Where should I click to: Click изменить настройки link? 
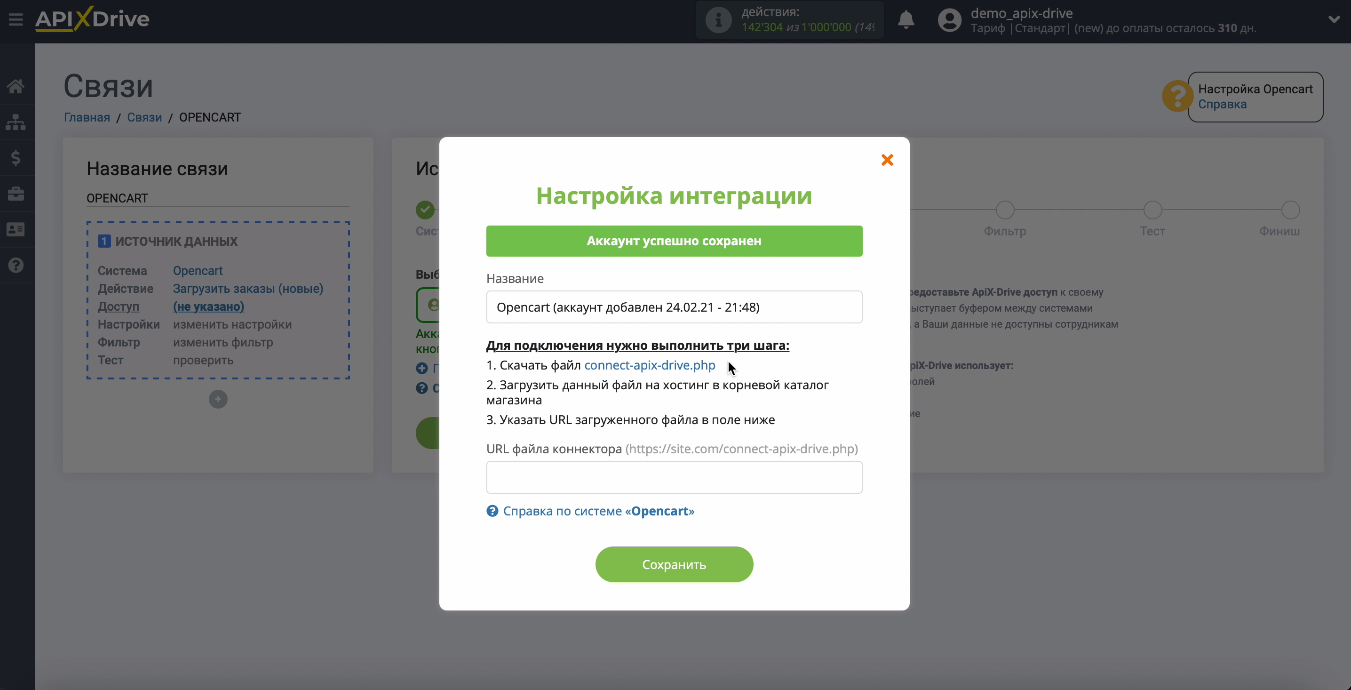click(232, 325)
